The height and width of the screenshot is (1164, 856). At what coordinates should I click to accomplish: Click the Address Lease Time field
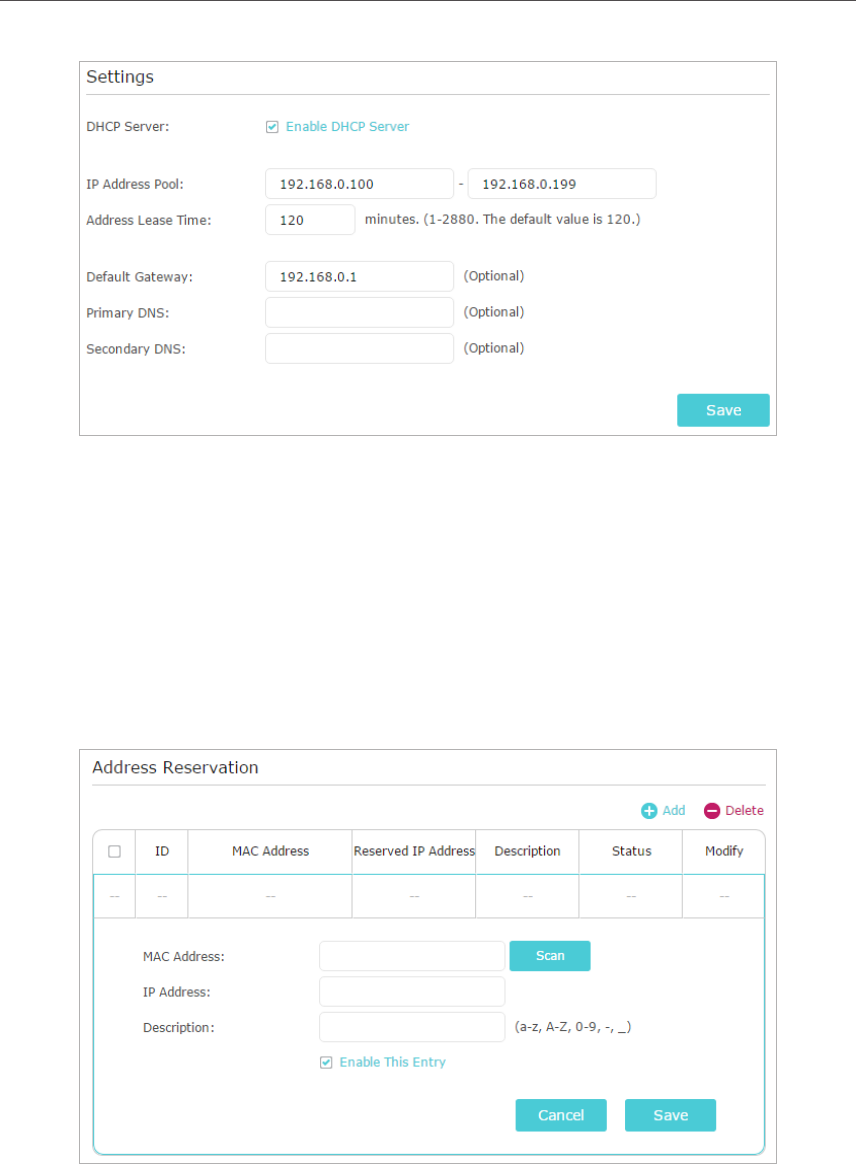click(310, 220)
